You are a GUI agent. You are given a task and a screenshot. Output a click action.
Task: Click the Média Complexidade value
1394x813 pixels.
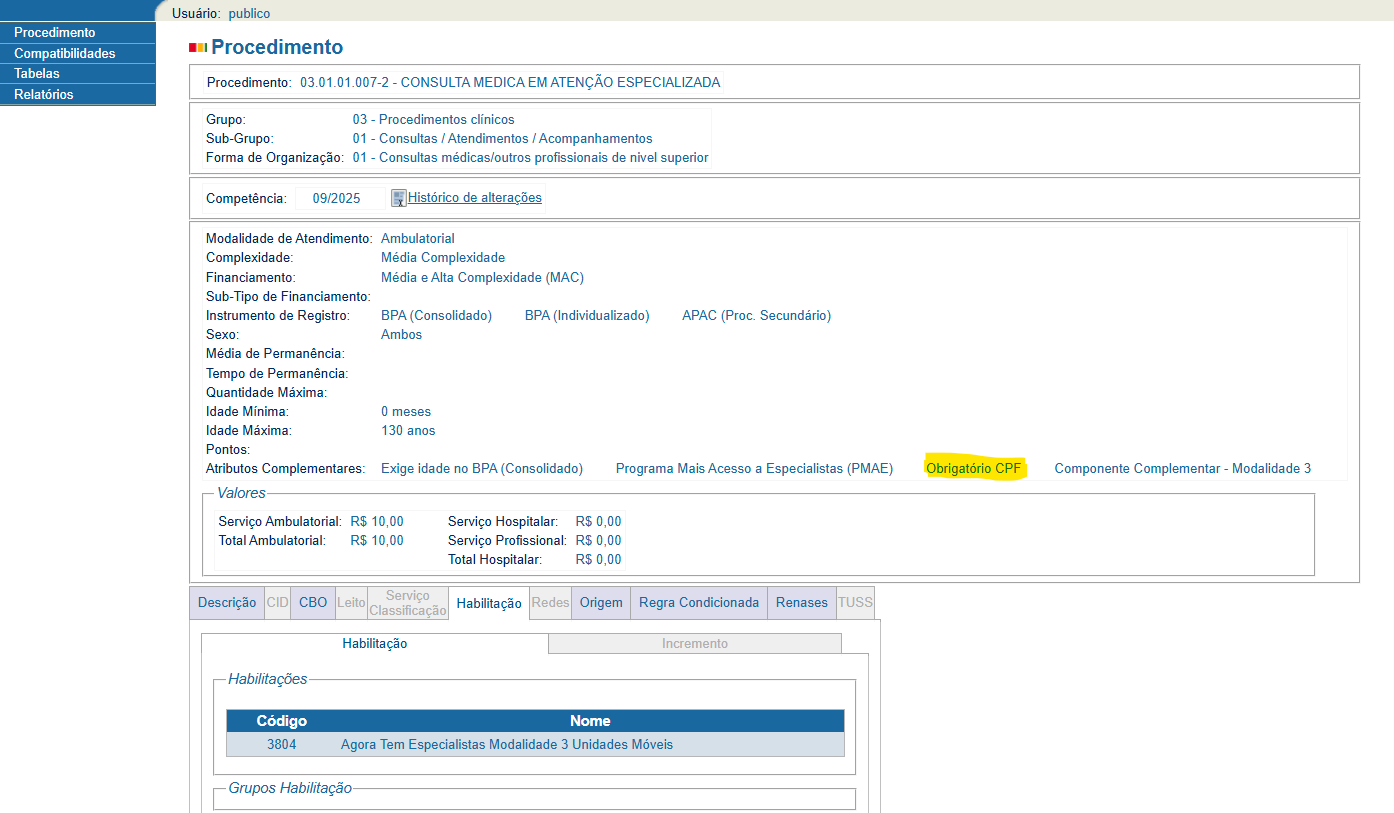[x=443, y=258]
